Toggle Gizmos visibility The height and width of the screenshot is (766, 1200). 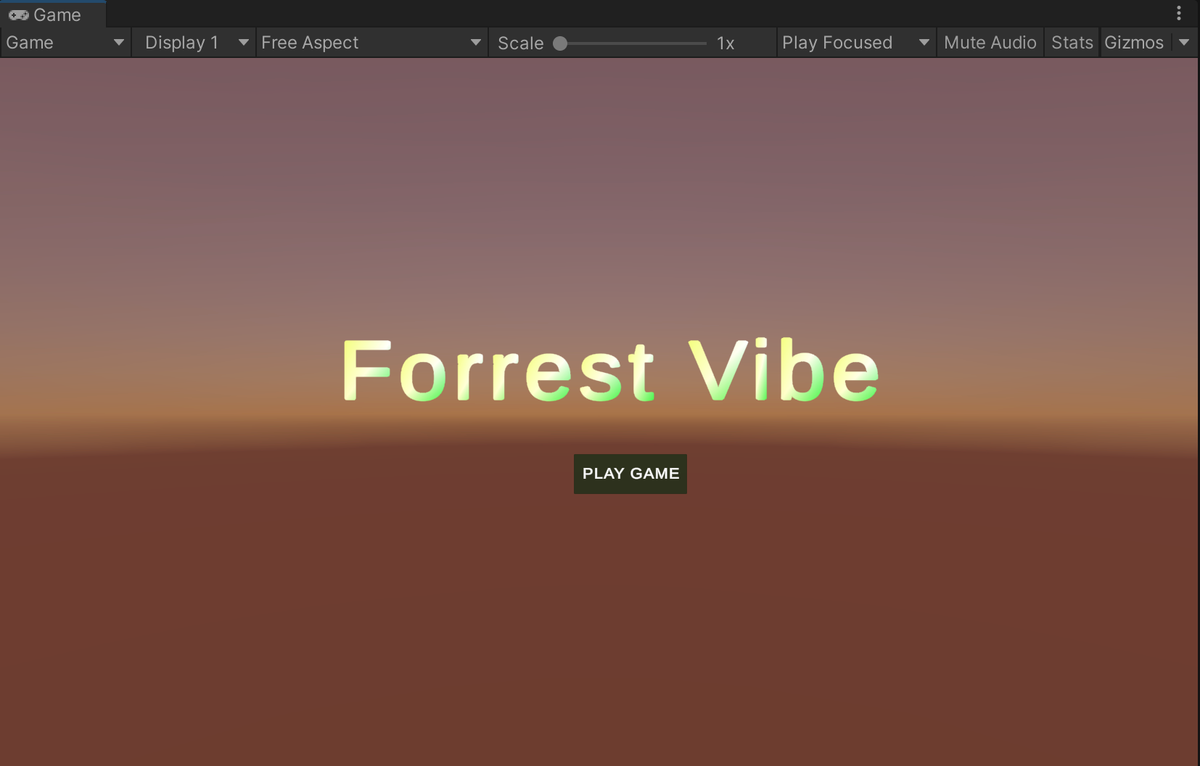(1134, 43)
